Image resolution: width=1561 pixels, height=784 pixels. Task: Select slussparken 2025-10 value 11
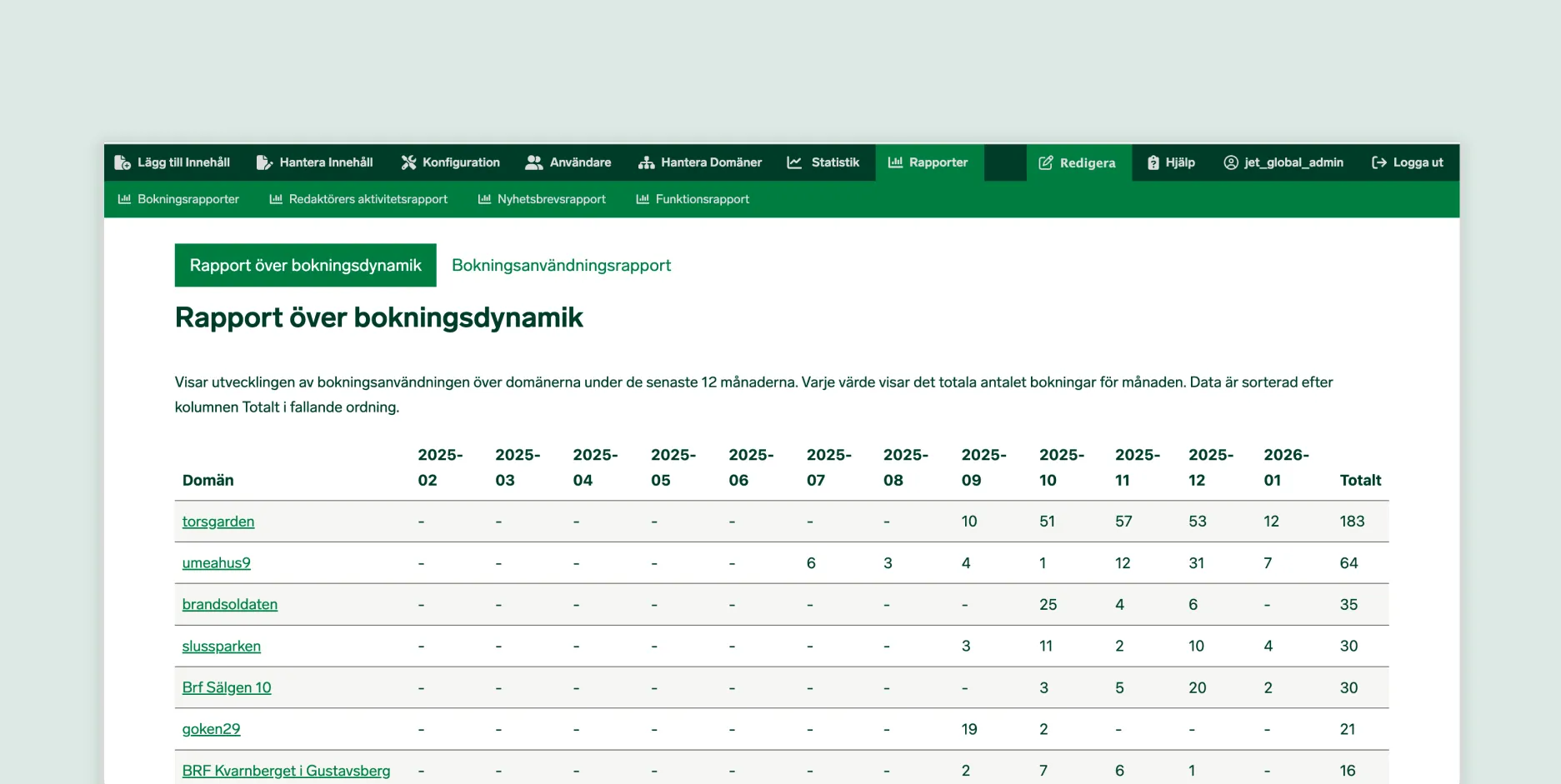pos(1045,647)
